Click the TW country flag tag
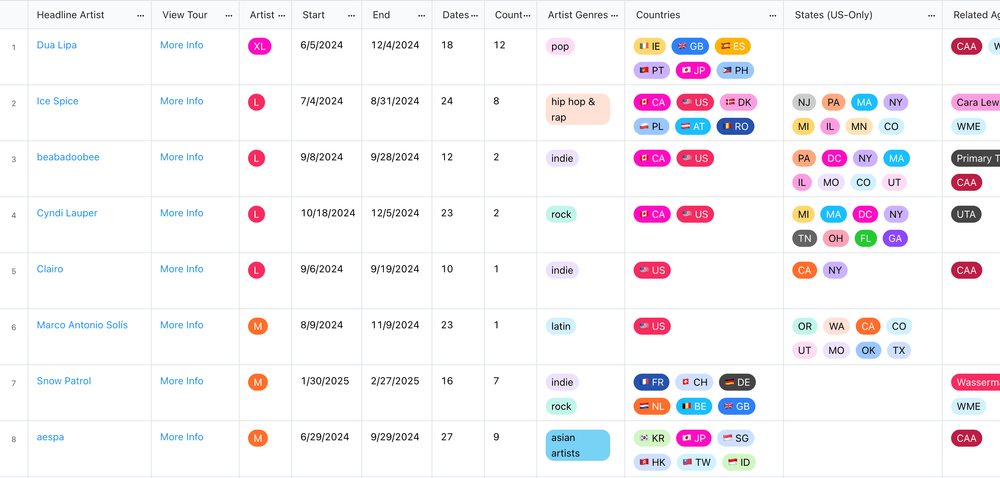Viewport: 1000px width, 478px height. [x=696, y=463]
